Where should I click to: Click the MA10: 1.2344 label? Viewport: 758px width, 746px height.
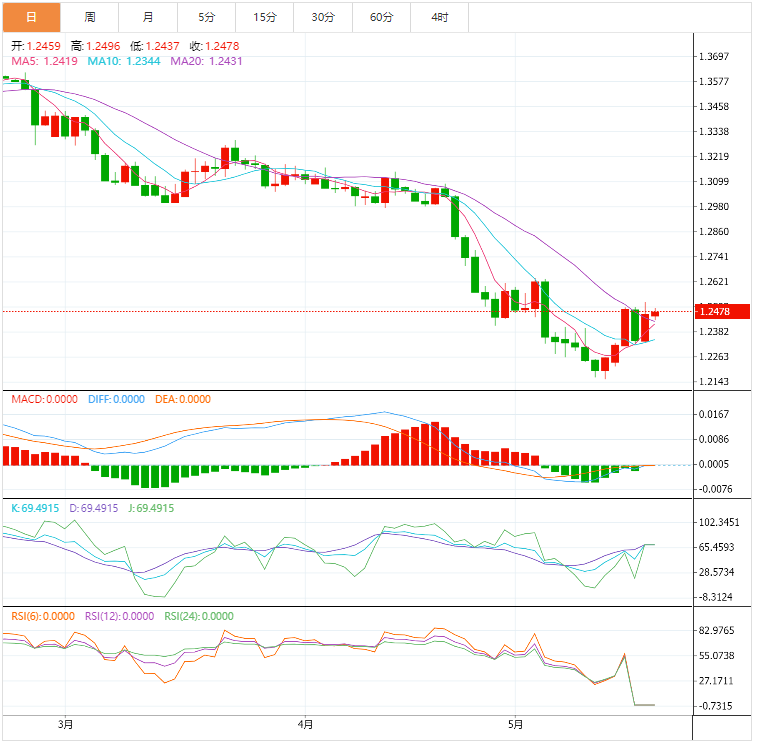pyautogui.click(x=124, y=61)
